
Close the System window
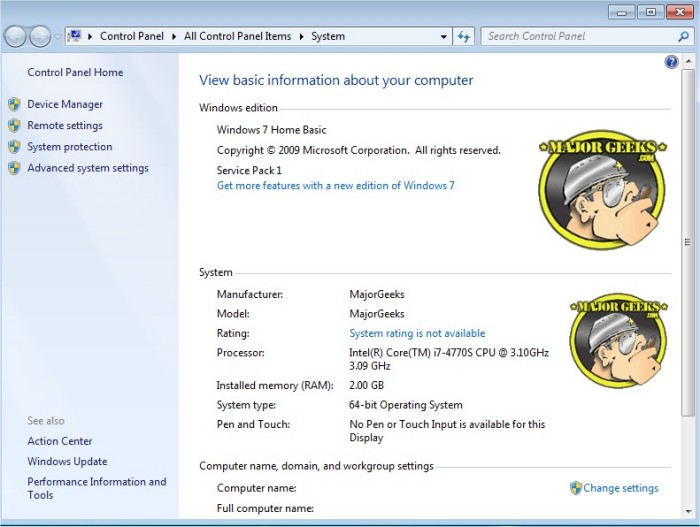click(679, 12)
